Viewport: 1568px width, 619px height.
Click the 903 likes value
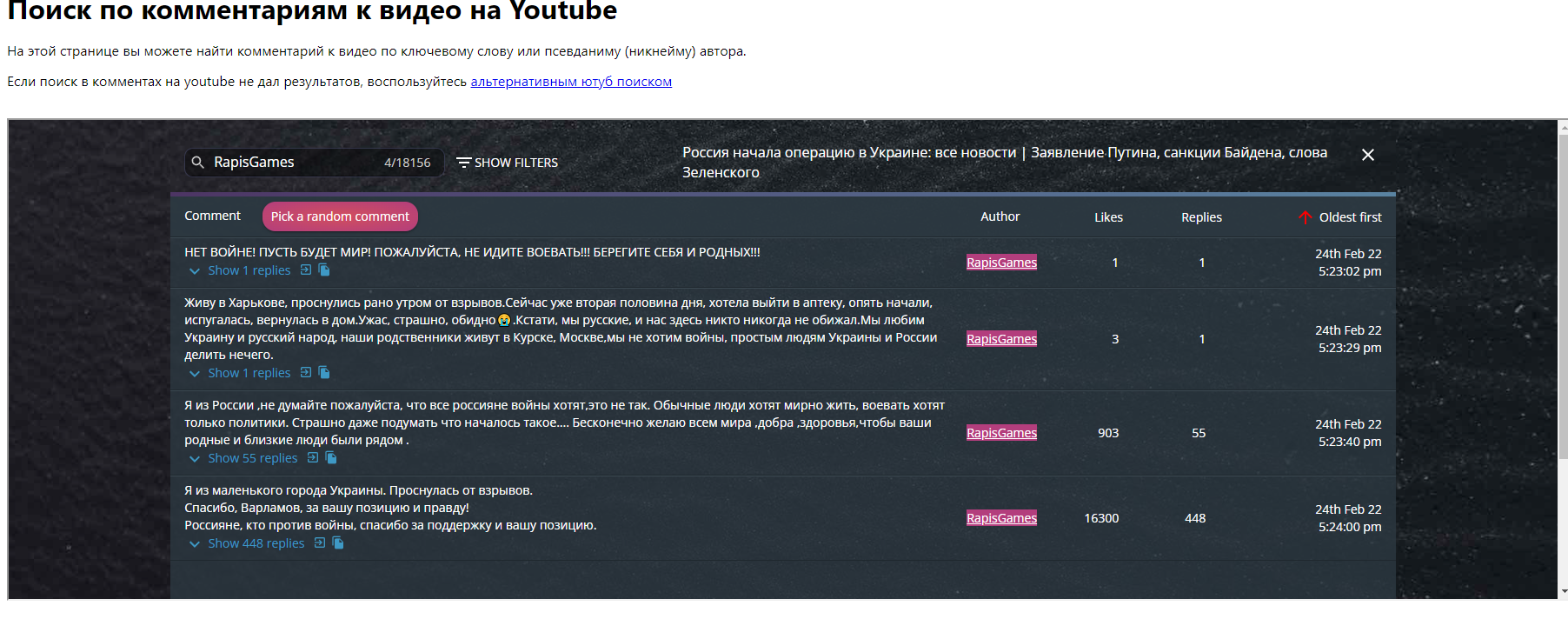[1108, 433]
